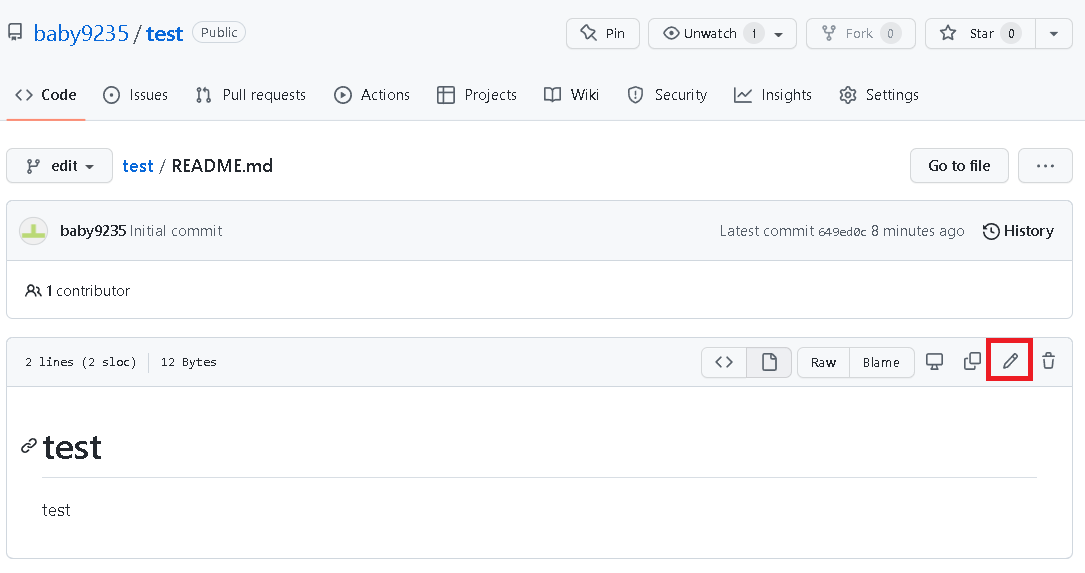Open the Raw file view
Screen dimensions: 1085x573
click(823, 362)
